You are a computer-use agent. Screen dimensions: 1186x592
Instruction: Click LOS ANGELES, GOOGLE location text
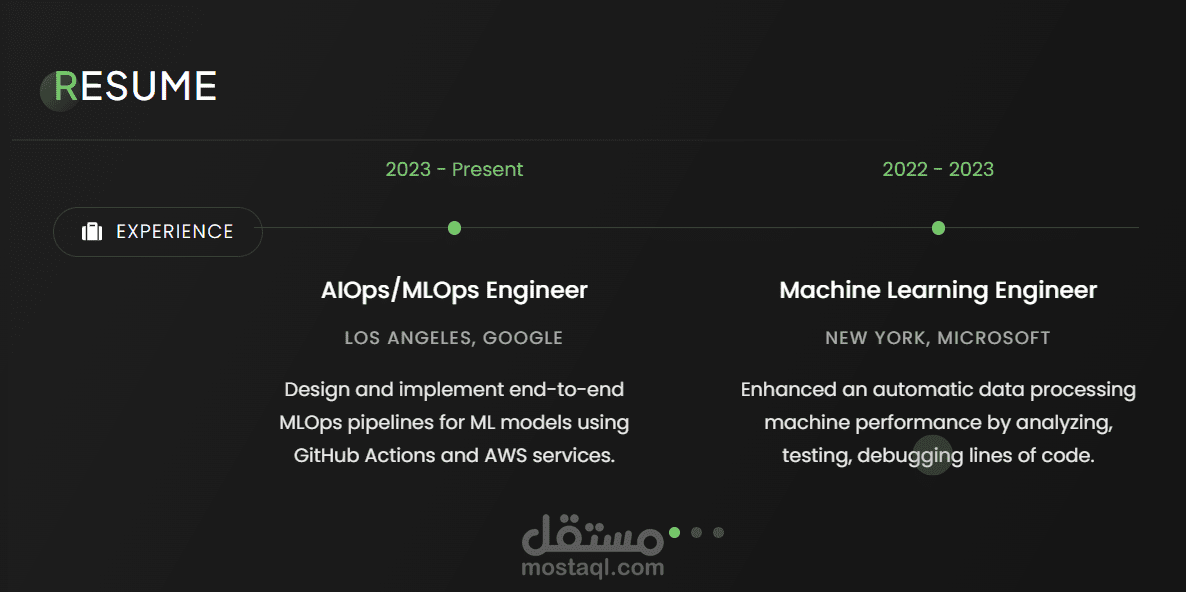[x=454, y=338]
